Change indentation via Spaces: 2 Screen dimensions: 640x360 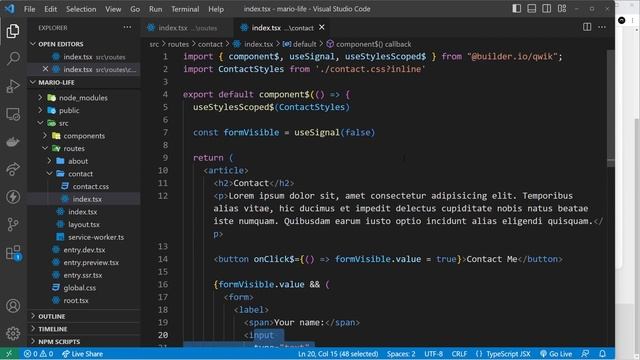[x=401, y=354]
